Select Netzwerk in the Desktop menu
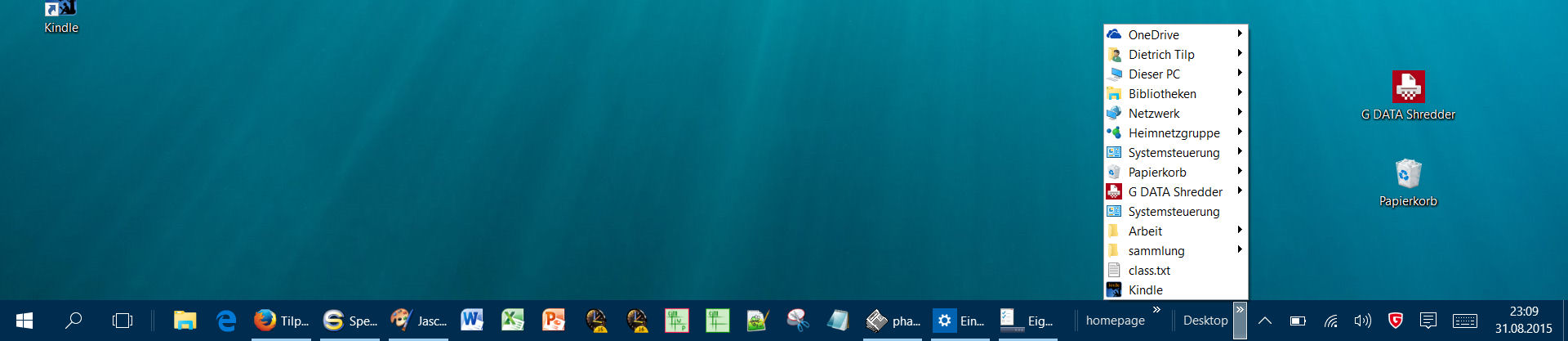Screen dimensions: 1568x341 (x=1154, y=114)
